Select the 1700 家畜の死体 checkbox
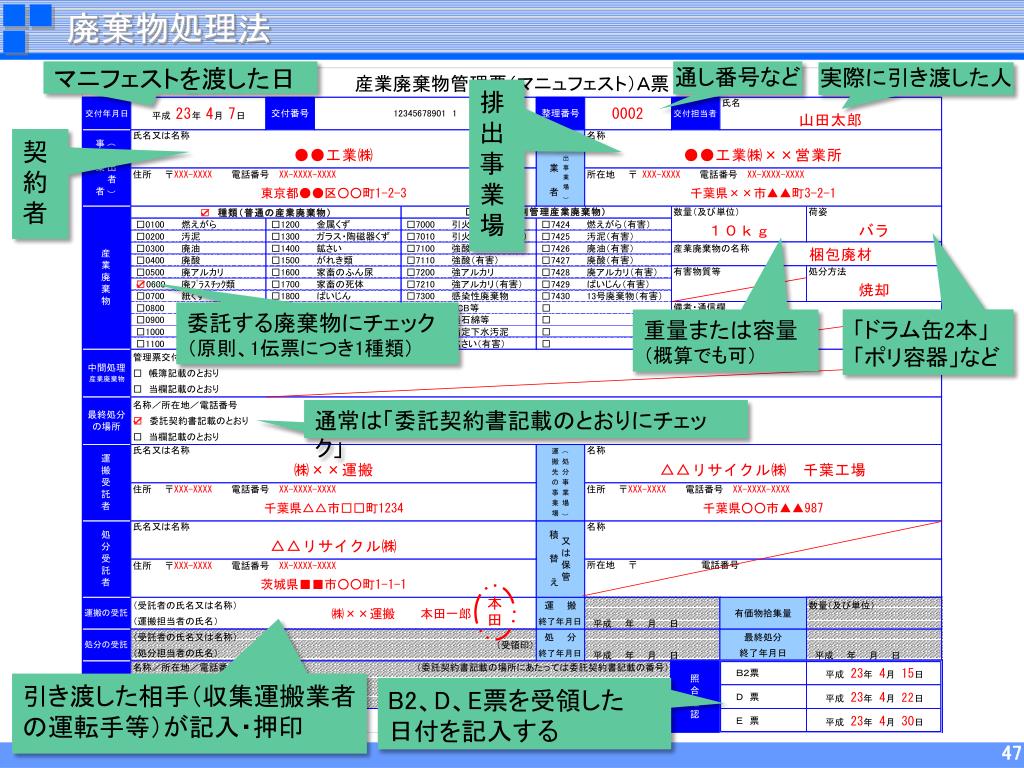Screen dimensions: 1024x768 [x=276, y=285]
